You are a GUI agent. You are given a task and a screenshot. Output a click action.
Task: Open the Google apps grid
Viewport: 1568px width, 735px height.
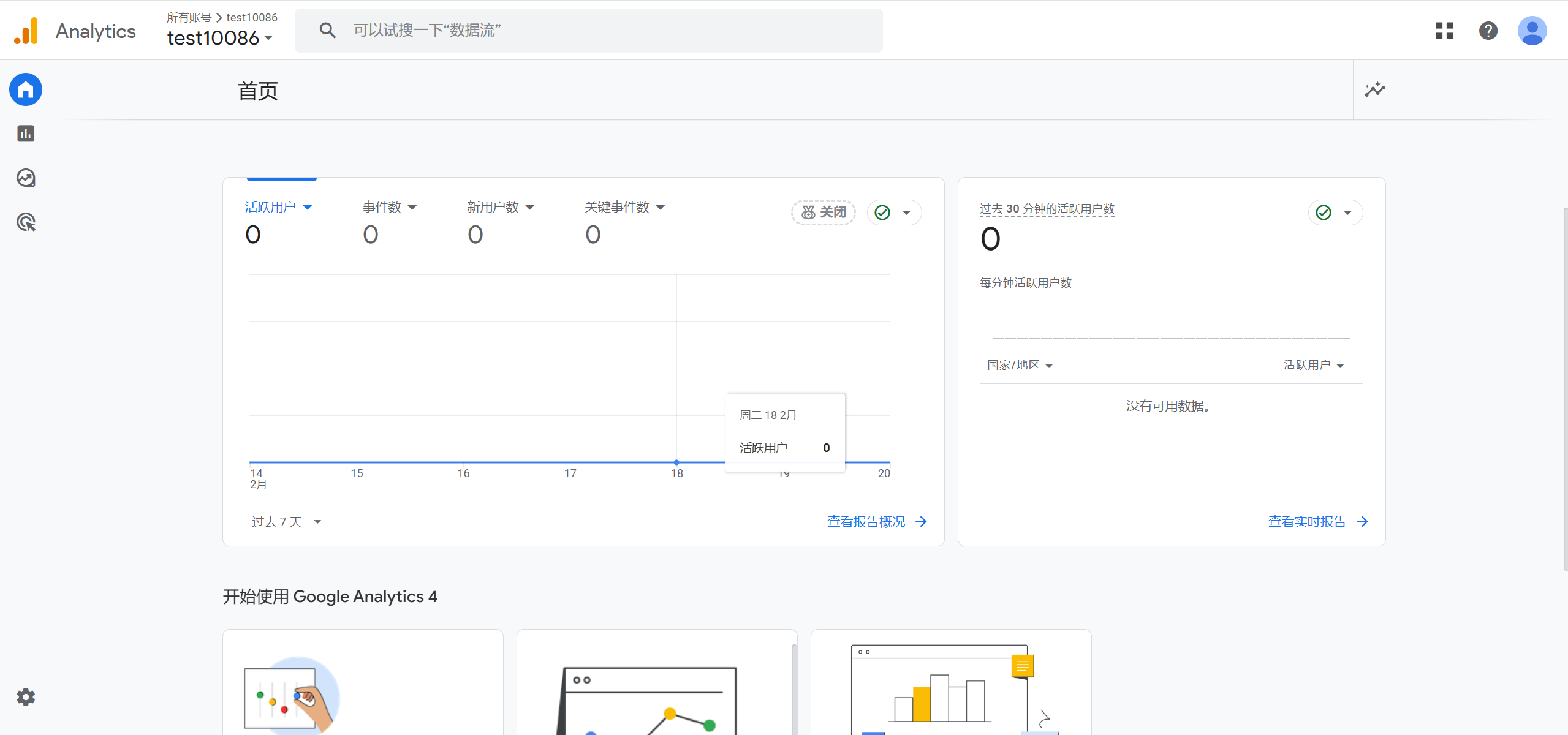coord(1444,30)
